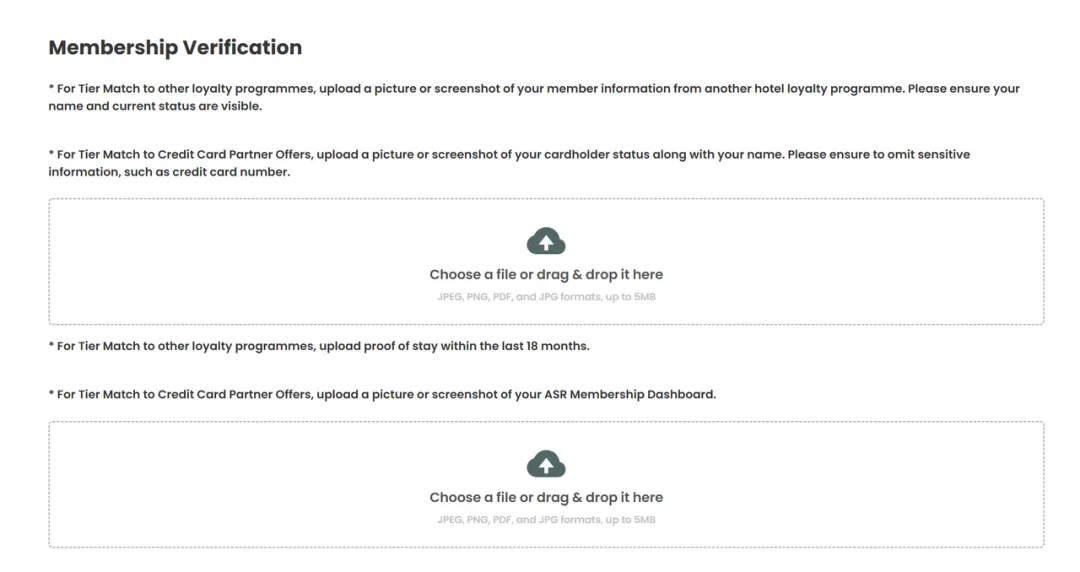Click the Membership Verification heading

(x=175, y=48)
